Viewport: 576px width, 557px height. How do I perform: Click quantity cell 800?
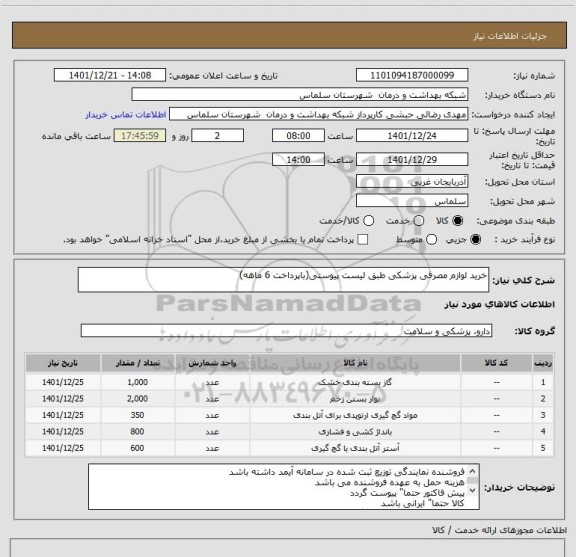point(138,432)
